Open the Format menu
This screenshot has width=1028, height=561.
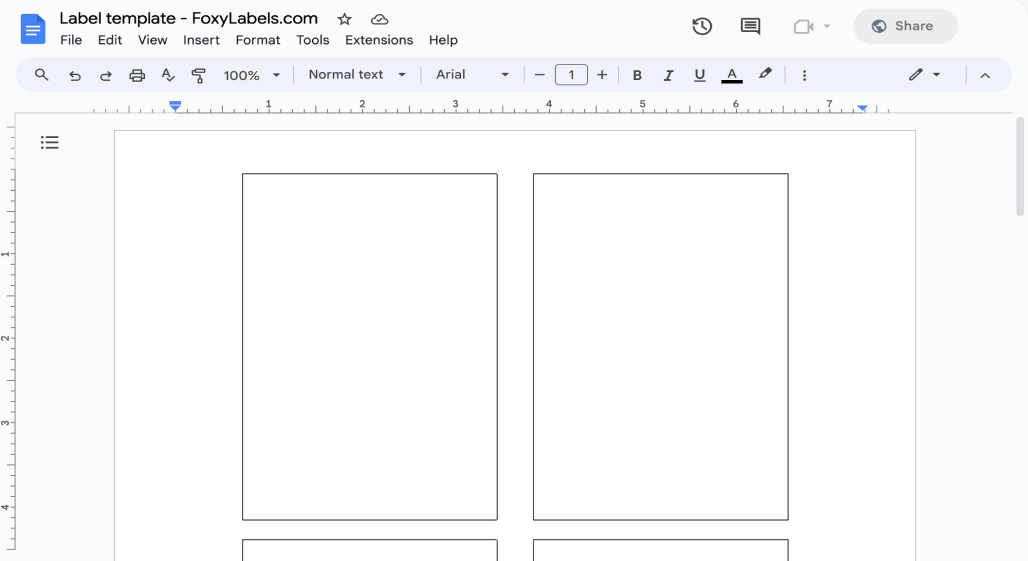pos(258,40)
